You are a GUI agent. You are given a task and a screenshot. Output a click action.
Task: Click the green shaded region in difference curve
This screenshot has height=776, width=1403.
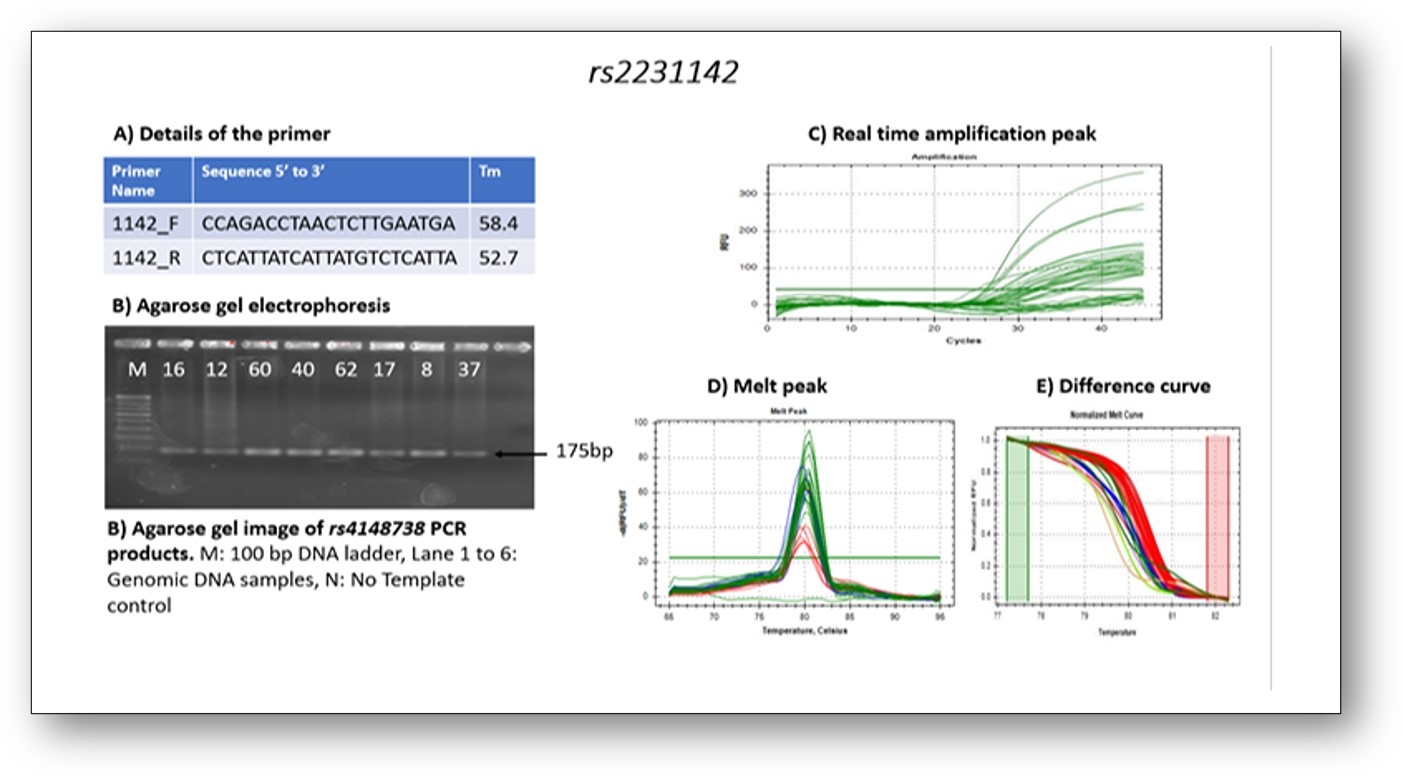tap(1017, 520)
